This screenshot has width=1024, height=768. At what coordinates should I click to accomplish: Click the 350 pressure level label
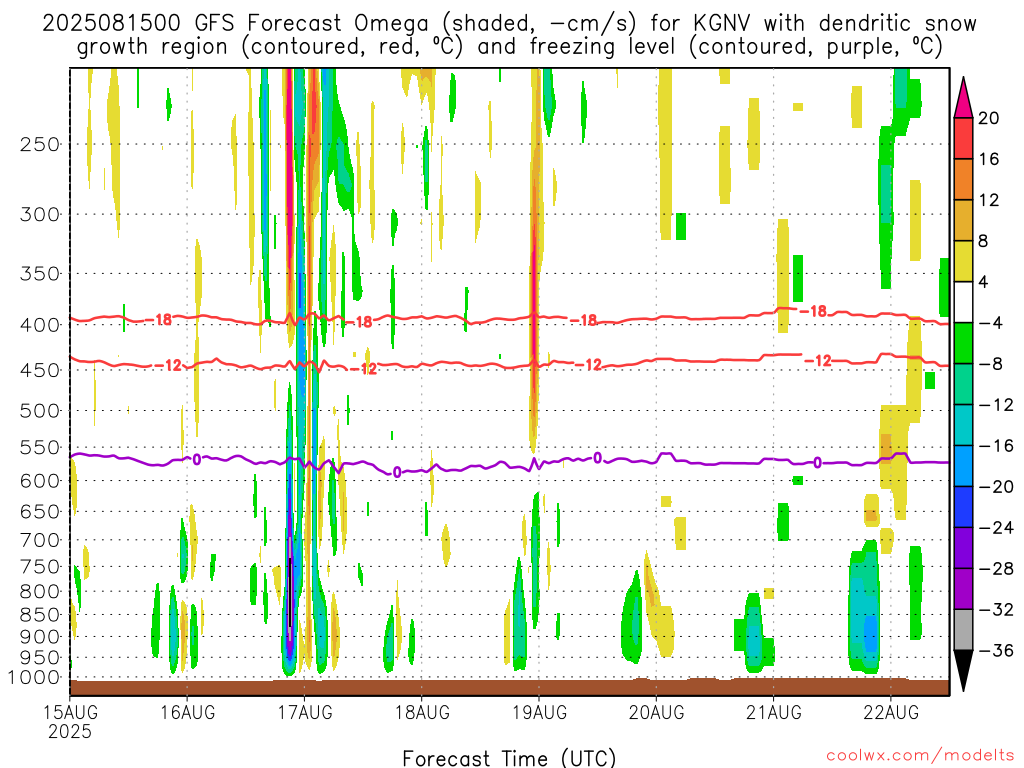coord(40,273)
